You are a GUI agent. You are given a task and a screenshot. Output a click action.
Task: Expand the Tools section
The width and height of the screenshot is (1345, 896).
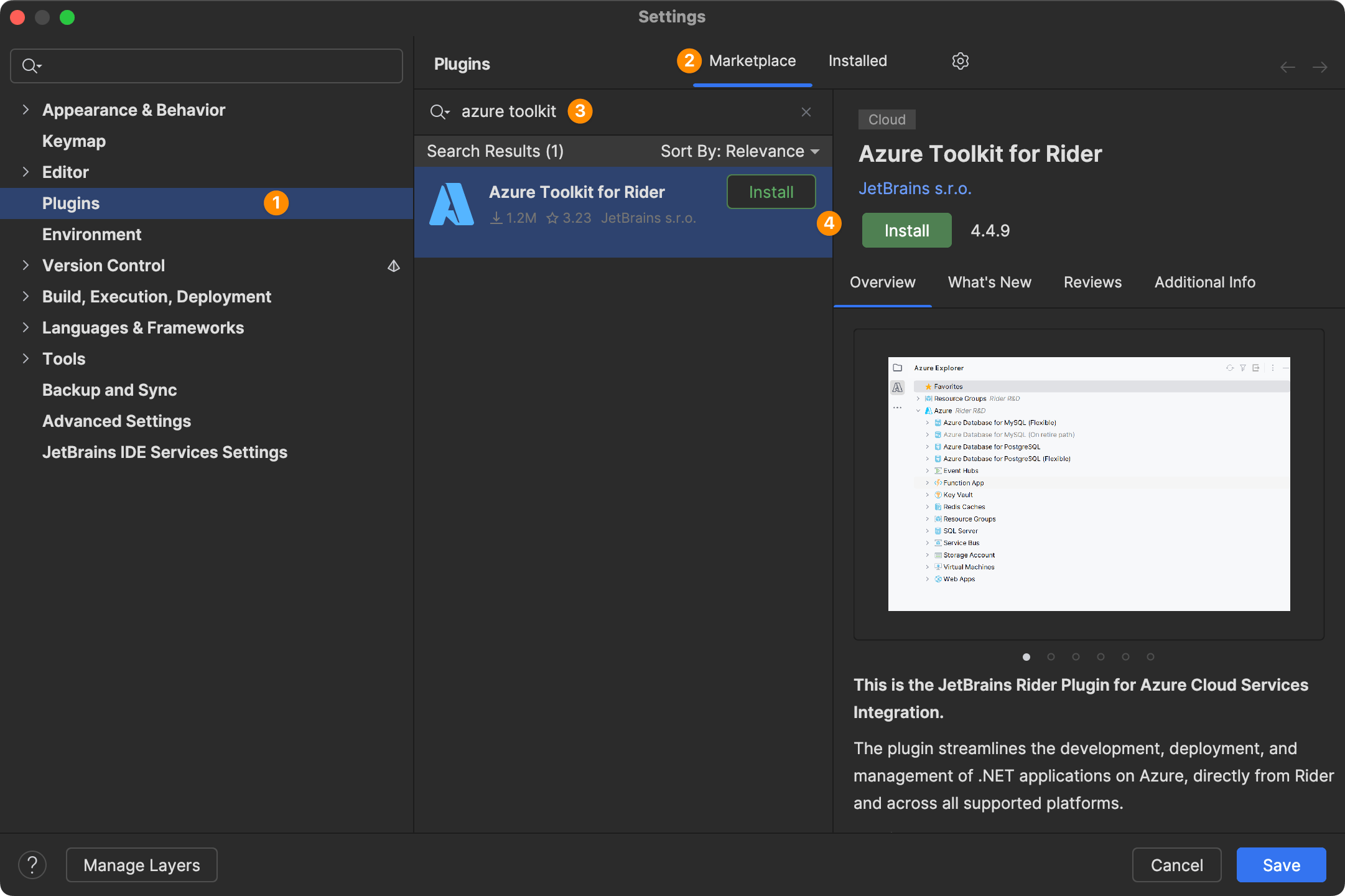click(25, 358)
